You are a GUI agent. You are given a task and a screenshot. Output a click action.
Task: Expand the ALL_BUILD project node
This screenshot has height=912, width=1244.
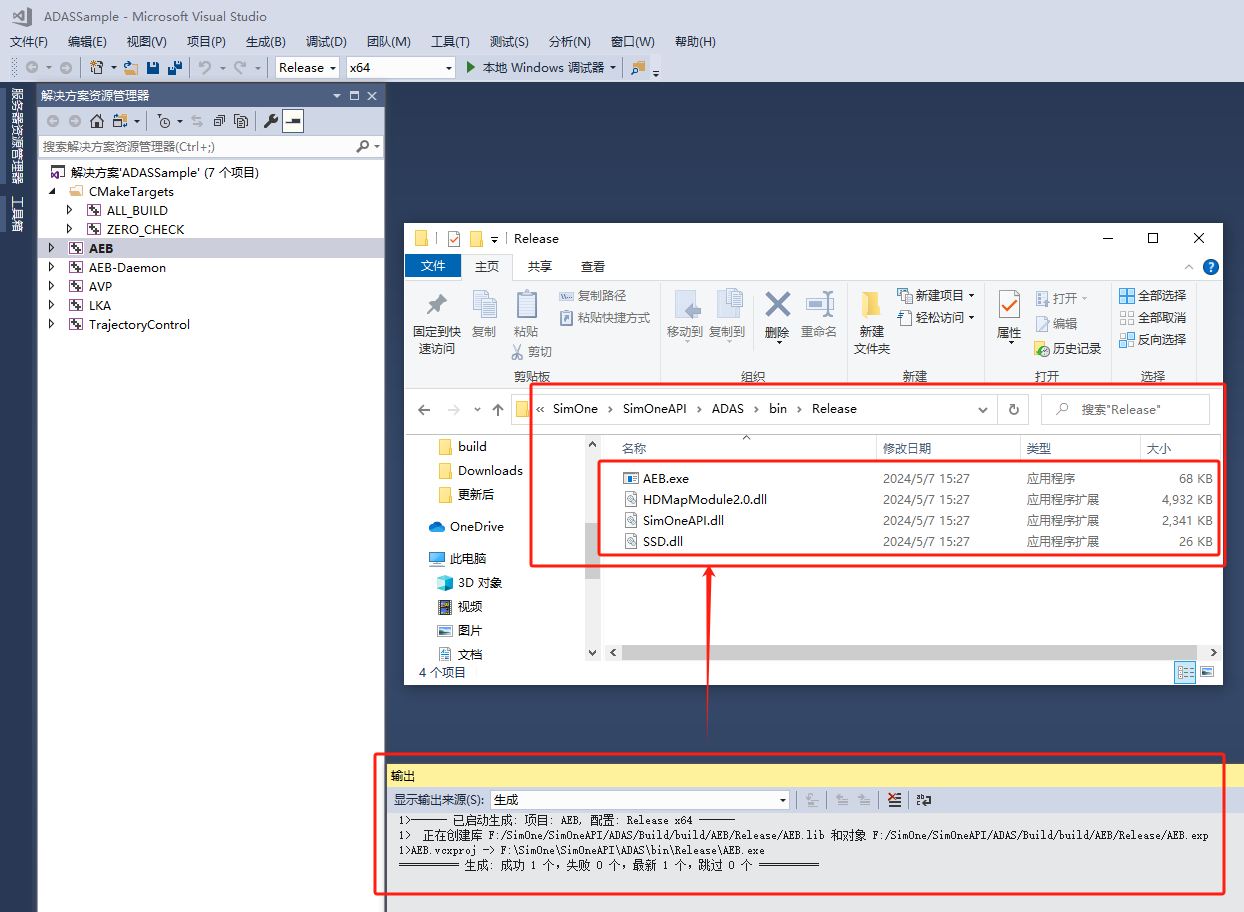point(69,210)
